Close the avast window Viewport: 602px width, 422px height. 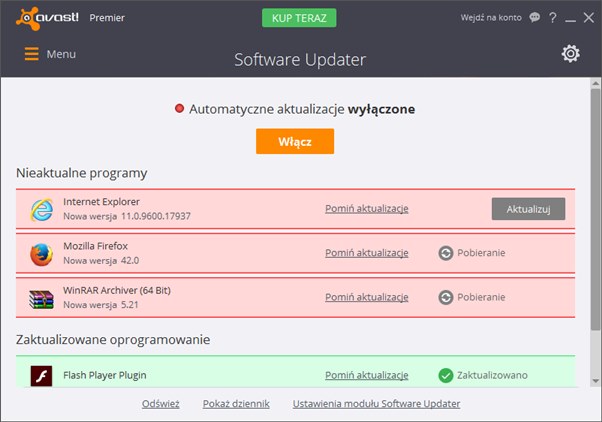point(589,18)
